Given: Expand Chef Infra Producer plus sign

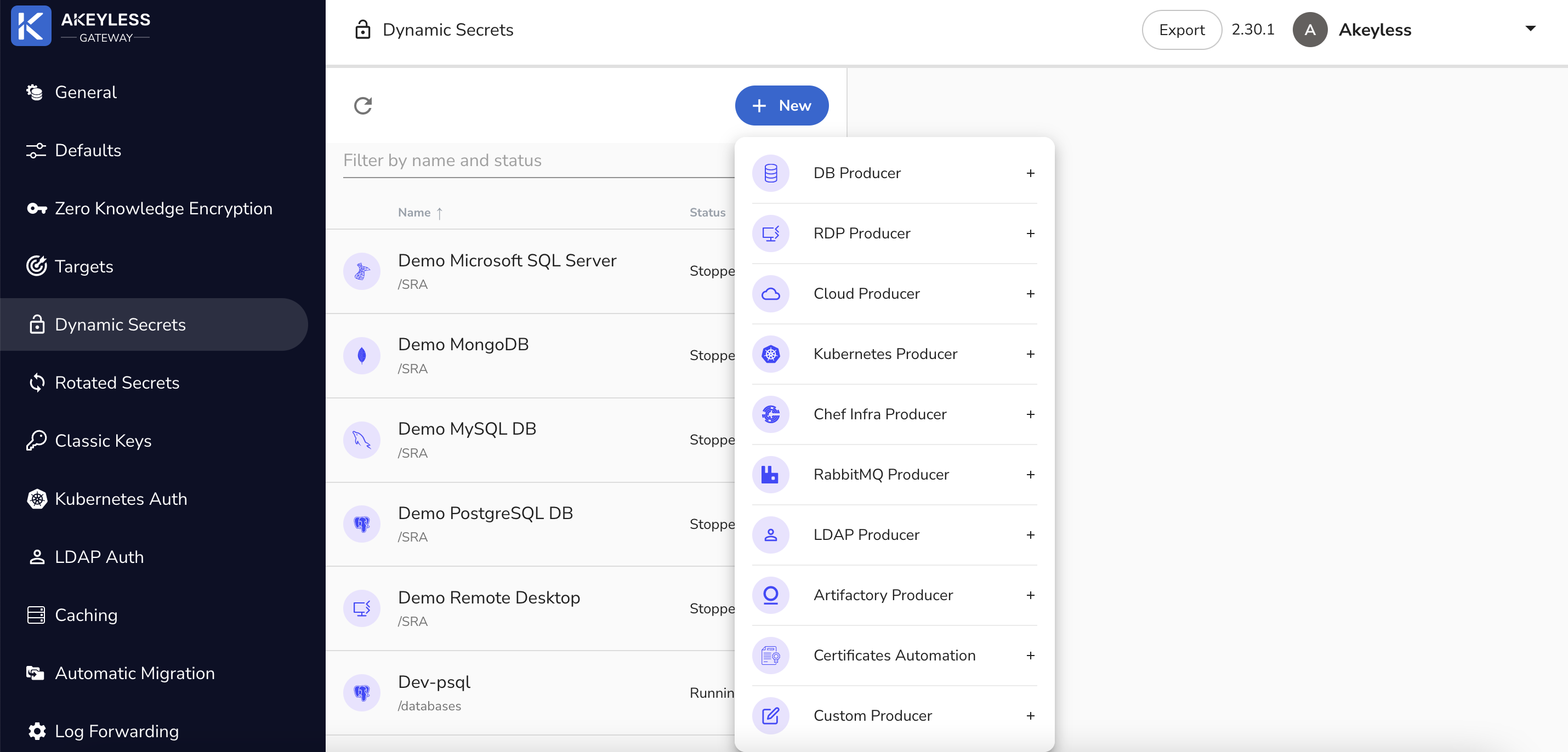Looking at the screenshot, I should click(1031, 414).
